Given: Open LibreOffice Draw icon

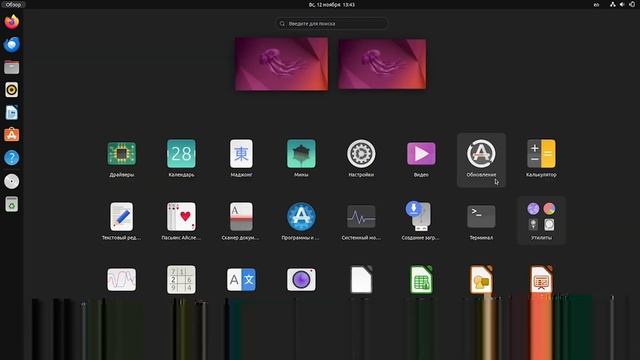Looking at the screenshot, I should pos(481,280).
